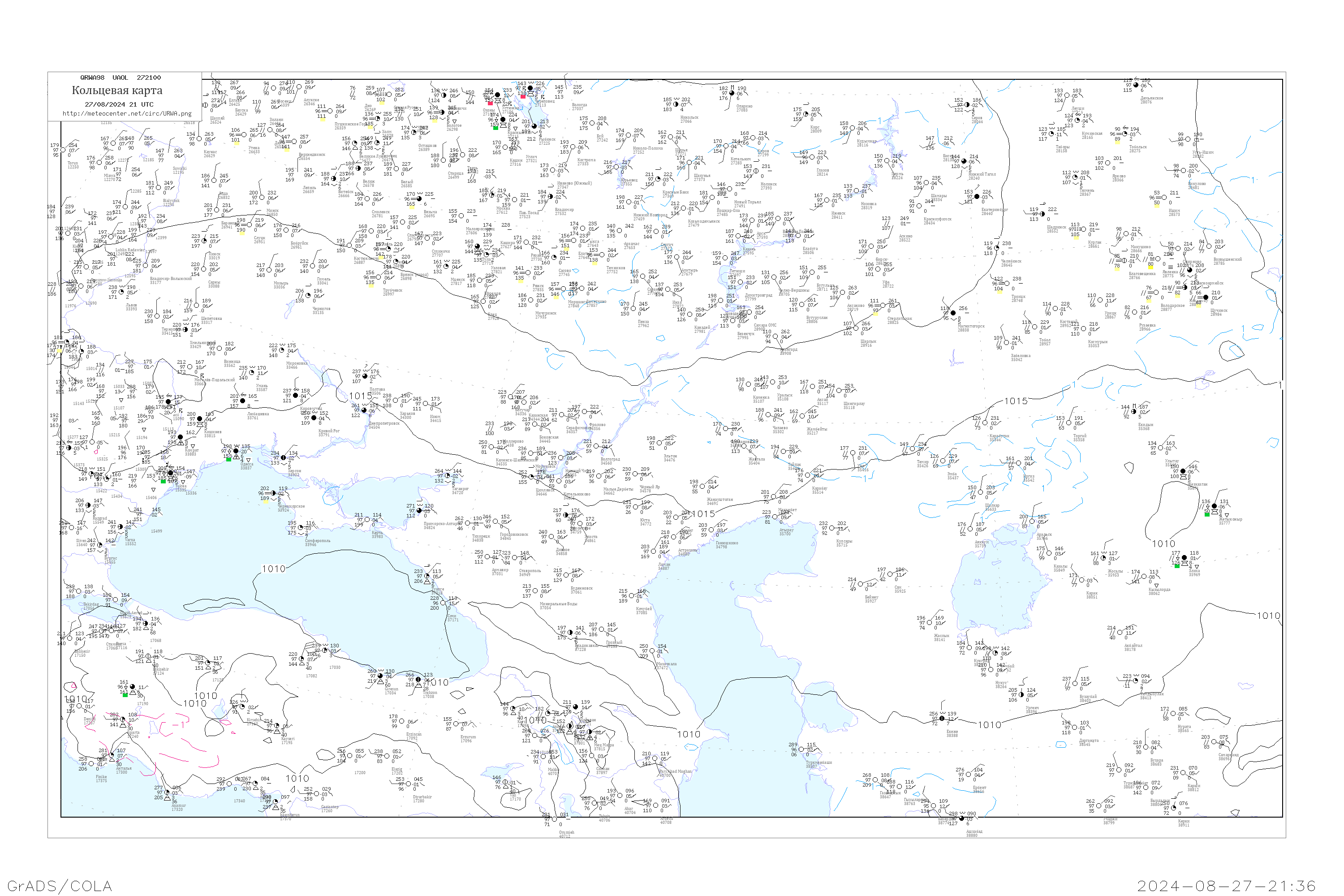The width and height of the screenshot is (1344, 896).
Task: Click the green square near Красный Холм
Action: [x=495, y=128]
